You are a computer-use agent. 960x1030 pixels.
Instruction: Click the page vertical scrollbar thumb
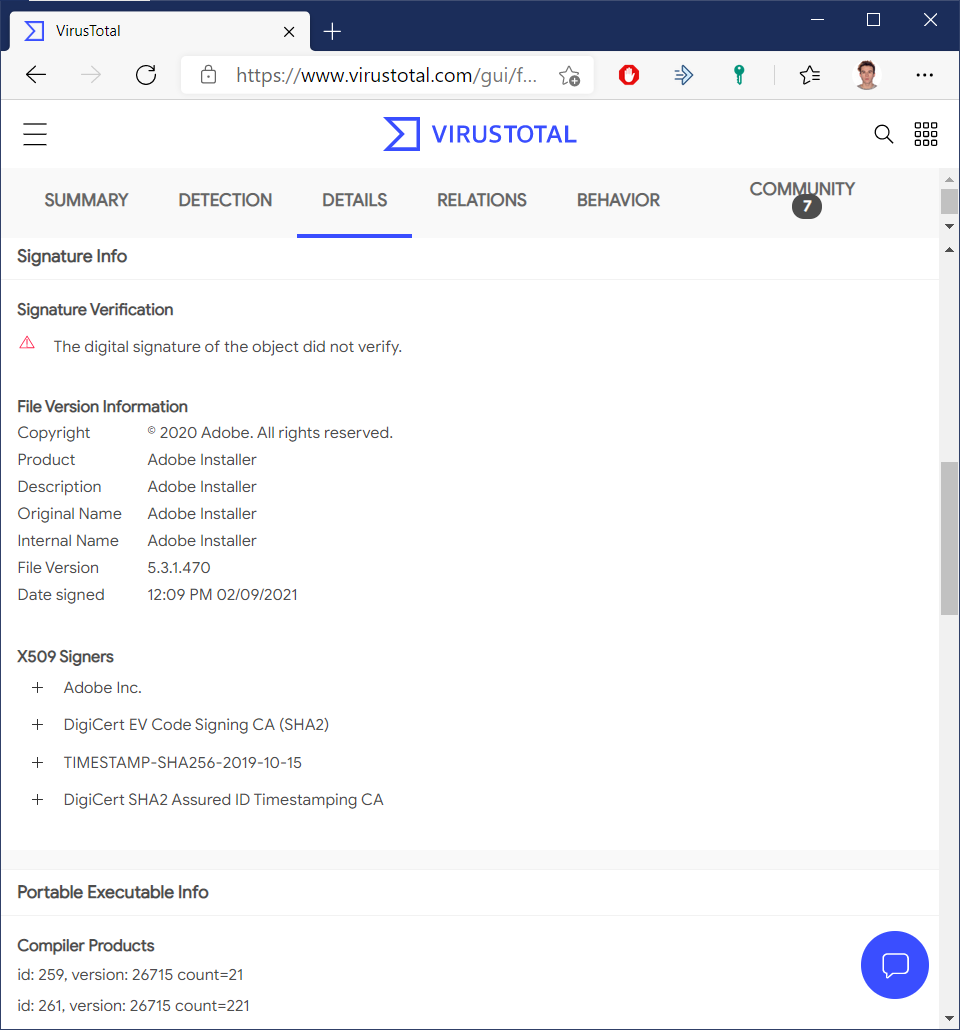click(949, 538)
